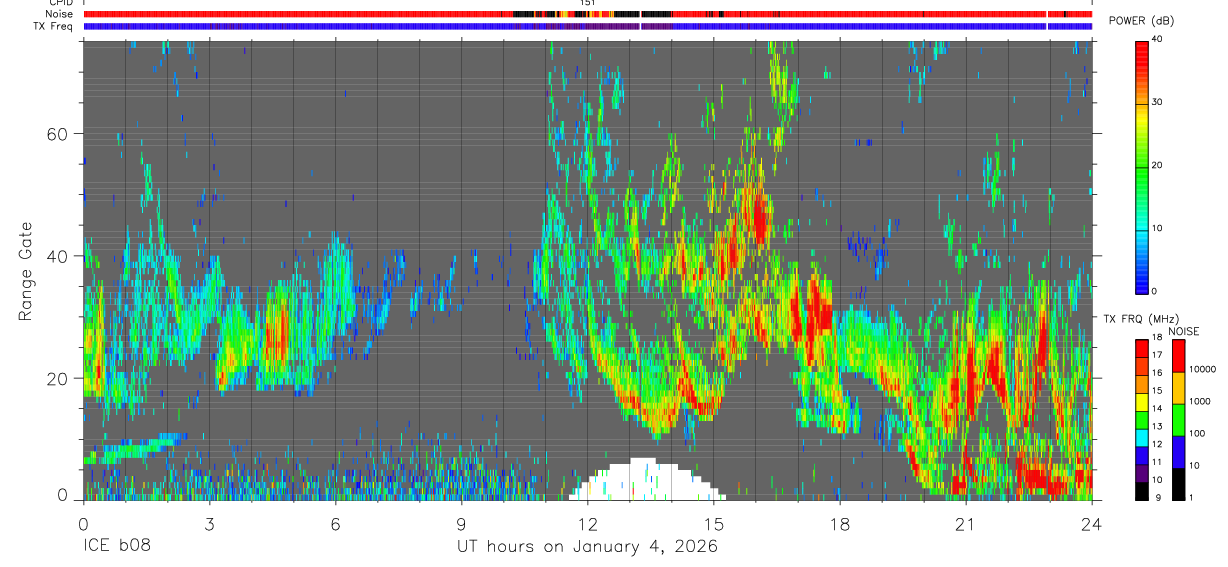
Task: Click the 10 label on the POWER scale
Action: (1157, 228)
